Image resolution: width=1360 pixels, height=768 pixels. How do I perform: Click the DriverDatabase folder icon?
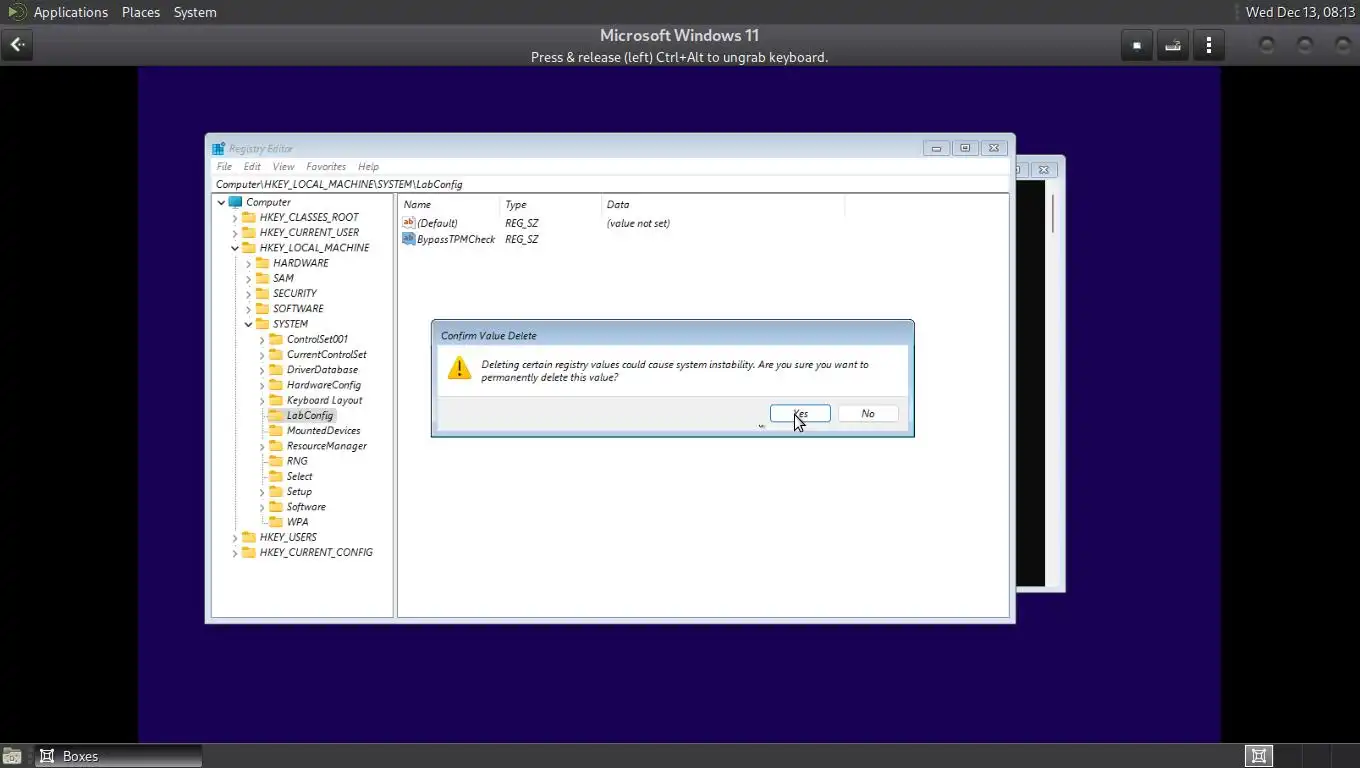pyautogui.click(x=276, y=370)
